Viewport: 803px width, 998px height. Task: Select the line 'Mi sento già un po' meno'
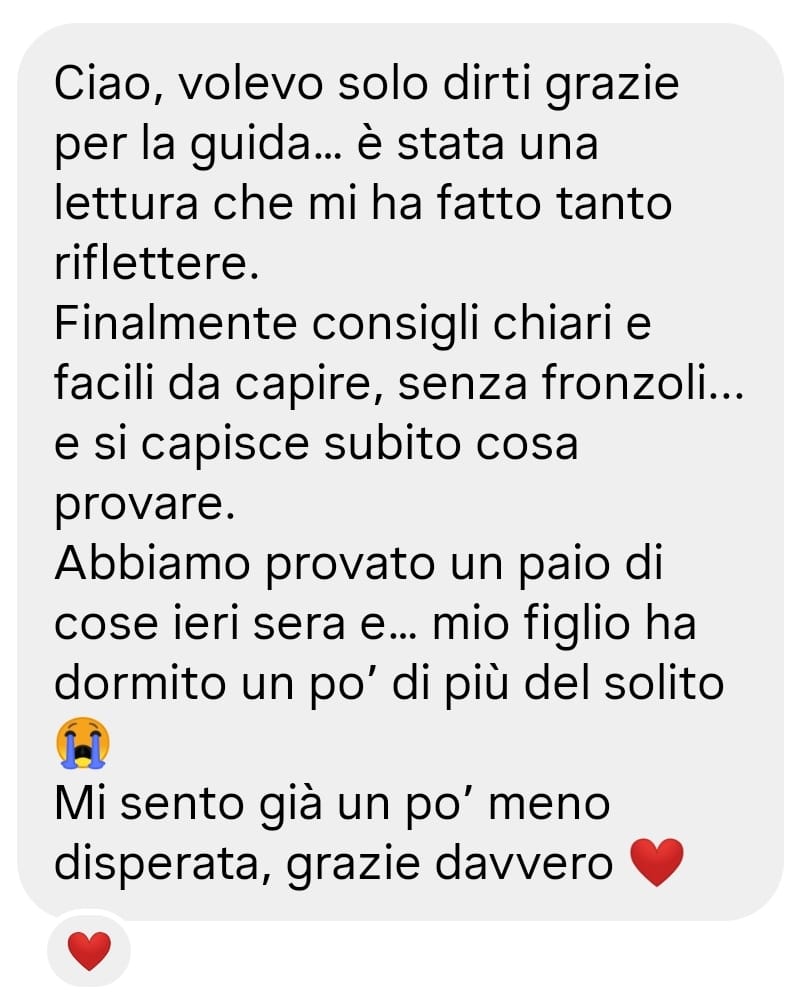(x=333, y=803)
